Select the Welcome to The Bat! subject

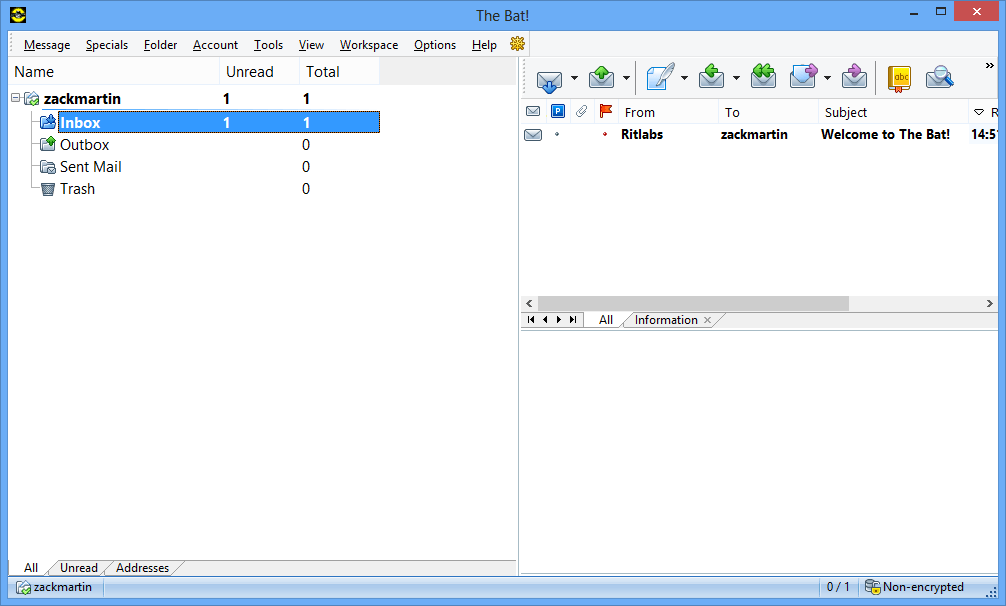click(x=885, y=135)
